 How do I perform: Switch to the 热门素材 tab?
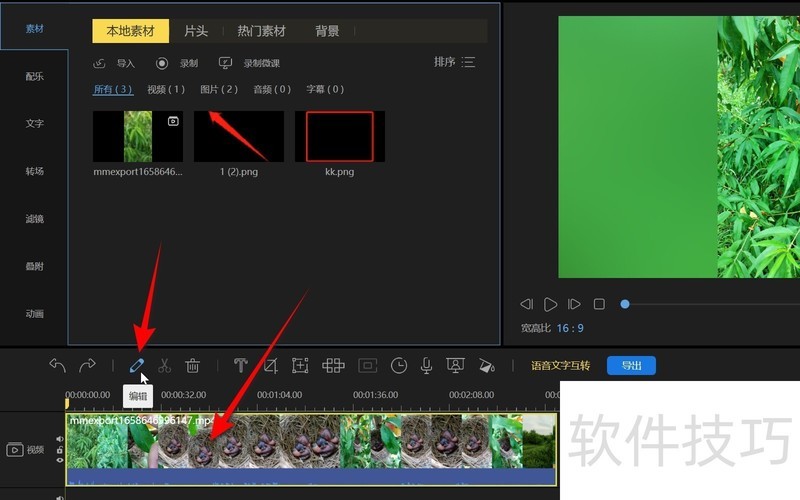[x=261, y=31]
